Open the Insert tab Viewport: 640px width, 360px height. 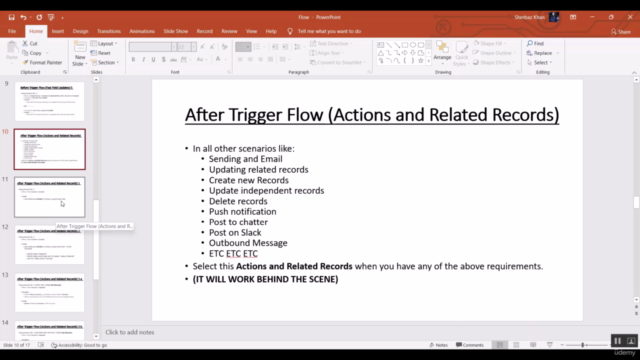[58, 31]
